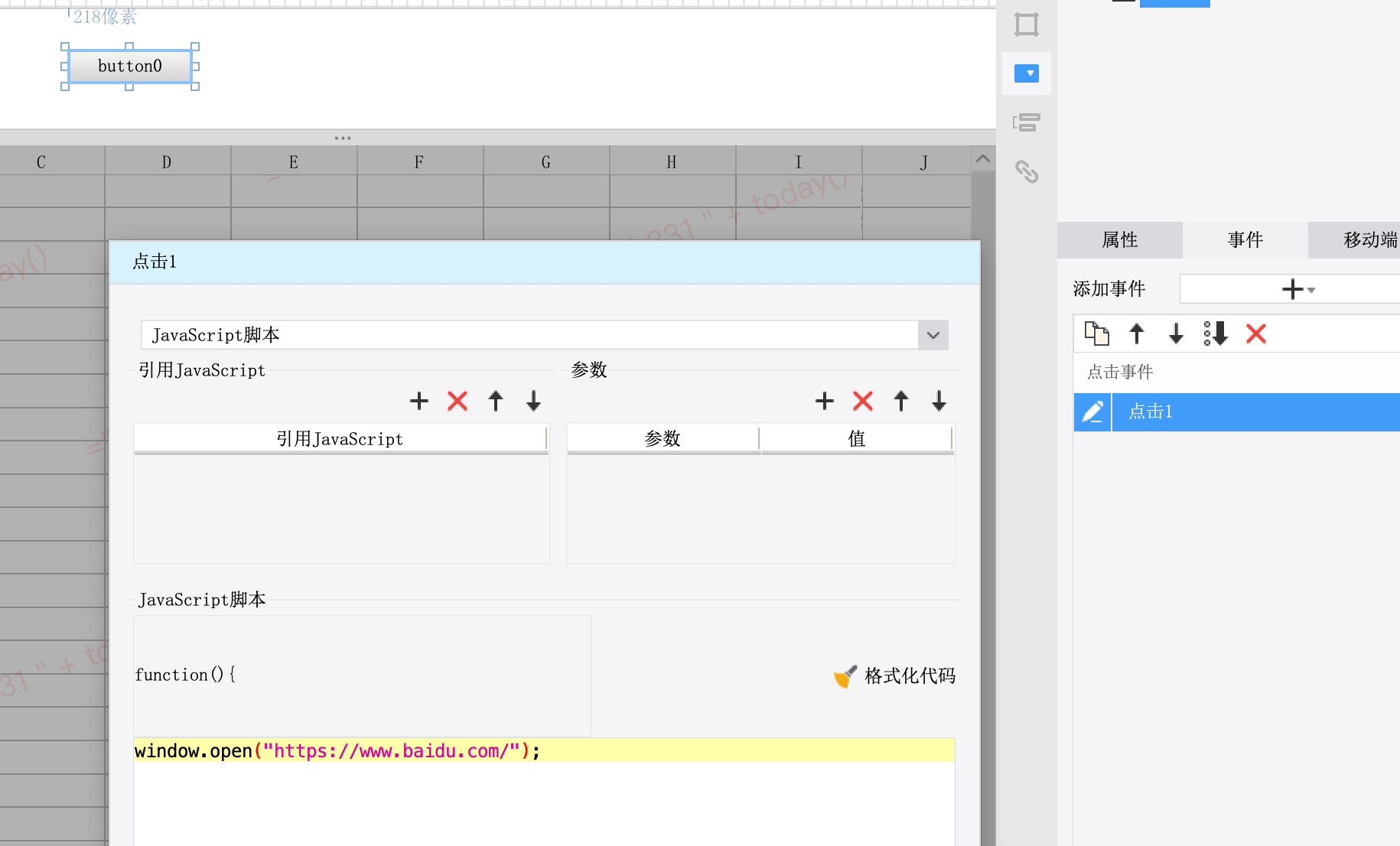Click the edit pencil for 点击1

pos(1092,412)
